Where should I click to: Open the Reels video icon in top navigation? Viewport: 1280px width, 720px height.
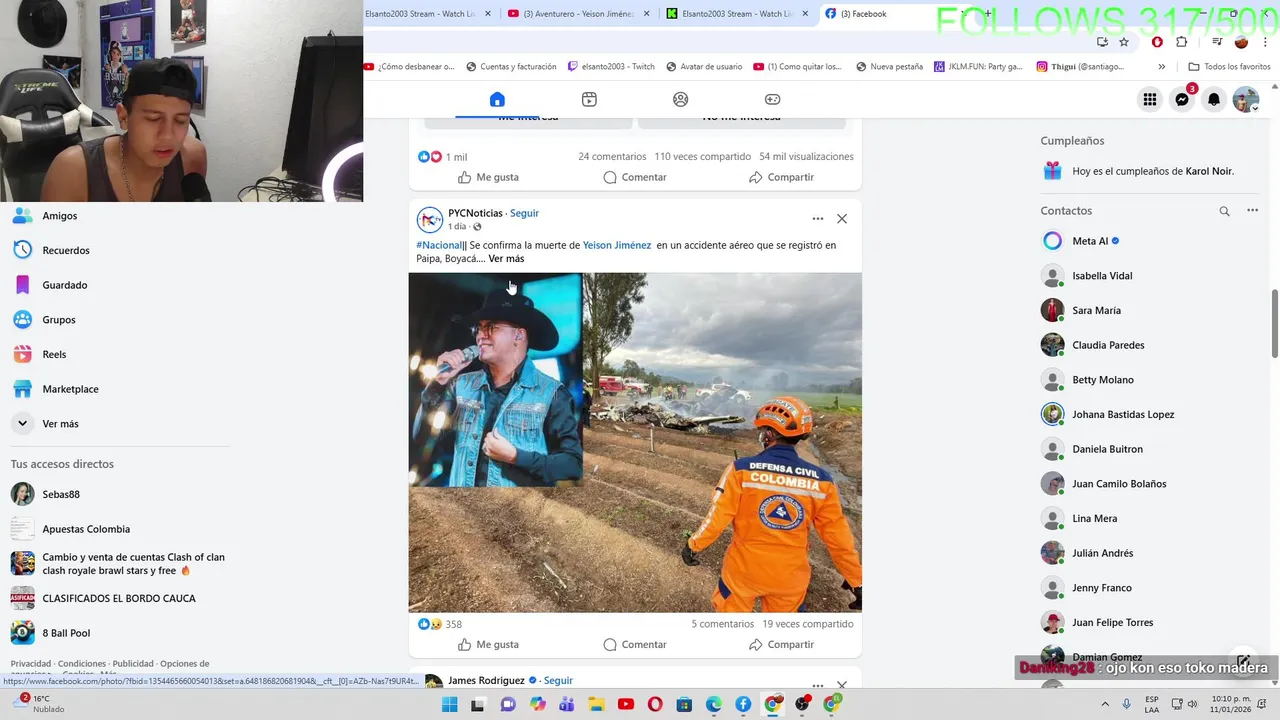[589, 99]
